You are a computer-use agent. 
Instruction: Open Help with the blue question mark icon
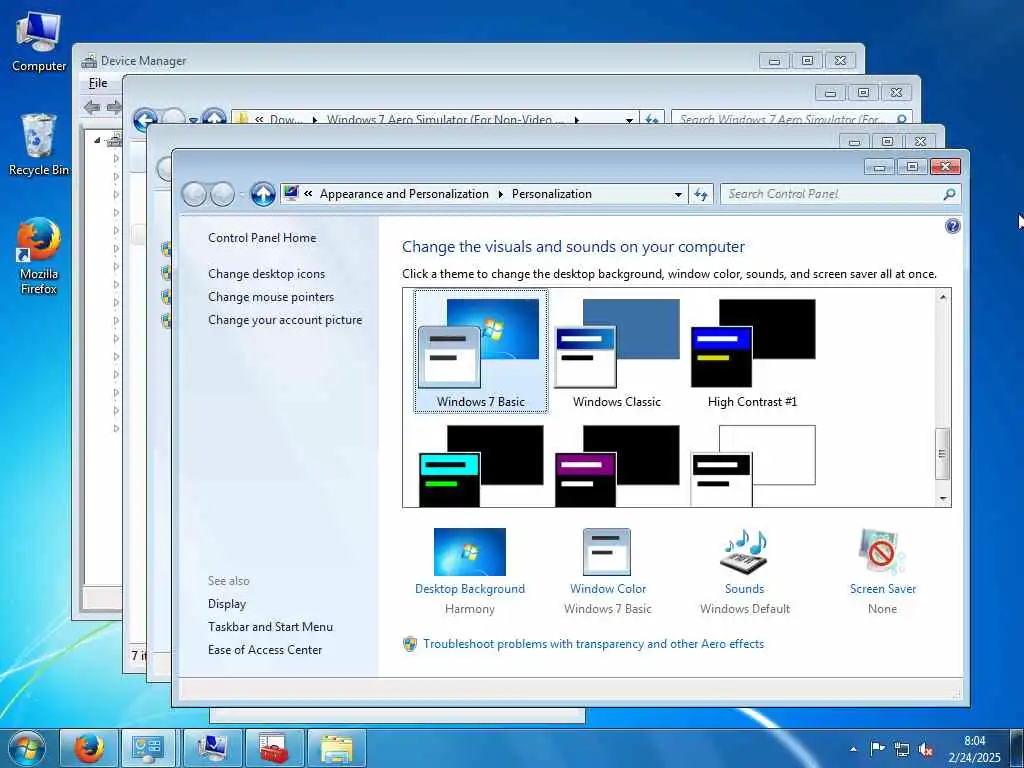point(952,226)
